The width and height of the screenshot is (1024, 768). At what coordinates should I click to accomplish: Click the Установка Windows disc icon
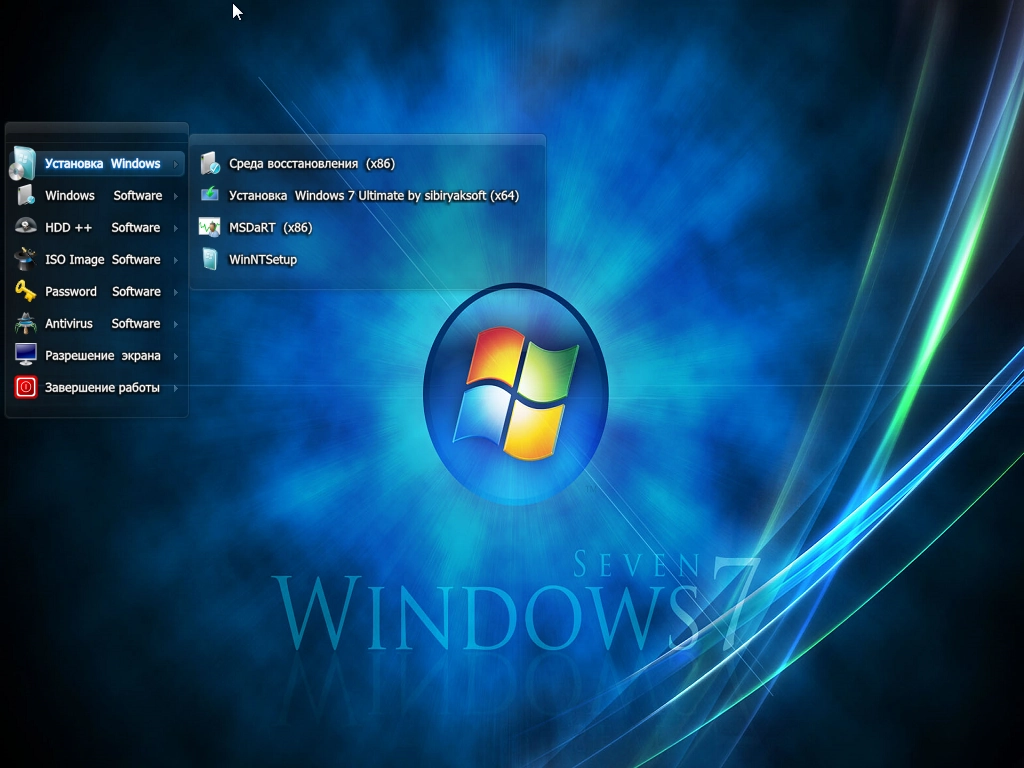pyautogui.click(x=23, y=163)
